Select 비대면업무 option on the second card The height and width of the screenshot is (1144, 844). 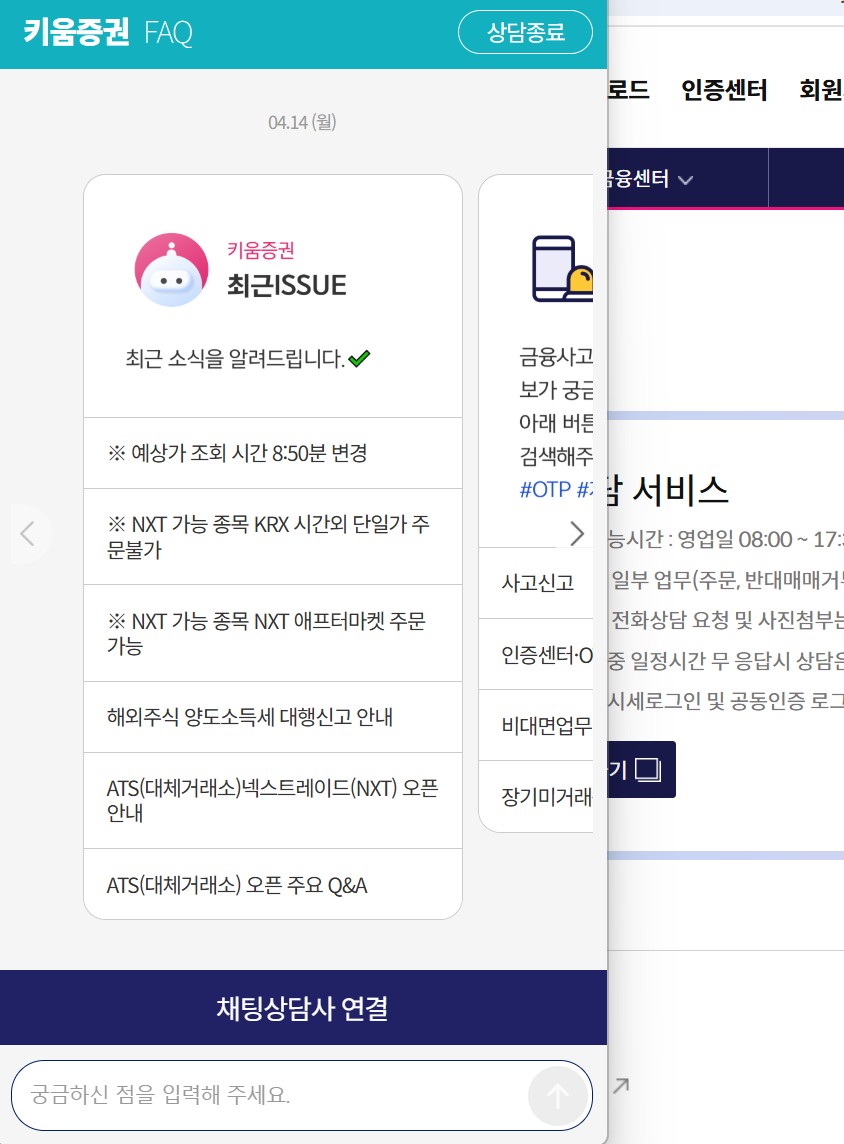(536, 725)
